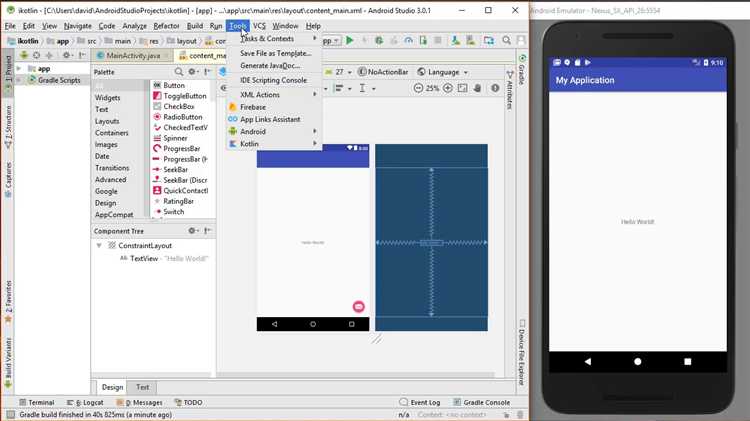Open the Gradle Console panel
Screen dimensions: 750x421
(482, 402)
